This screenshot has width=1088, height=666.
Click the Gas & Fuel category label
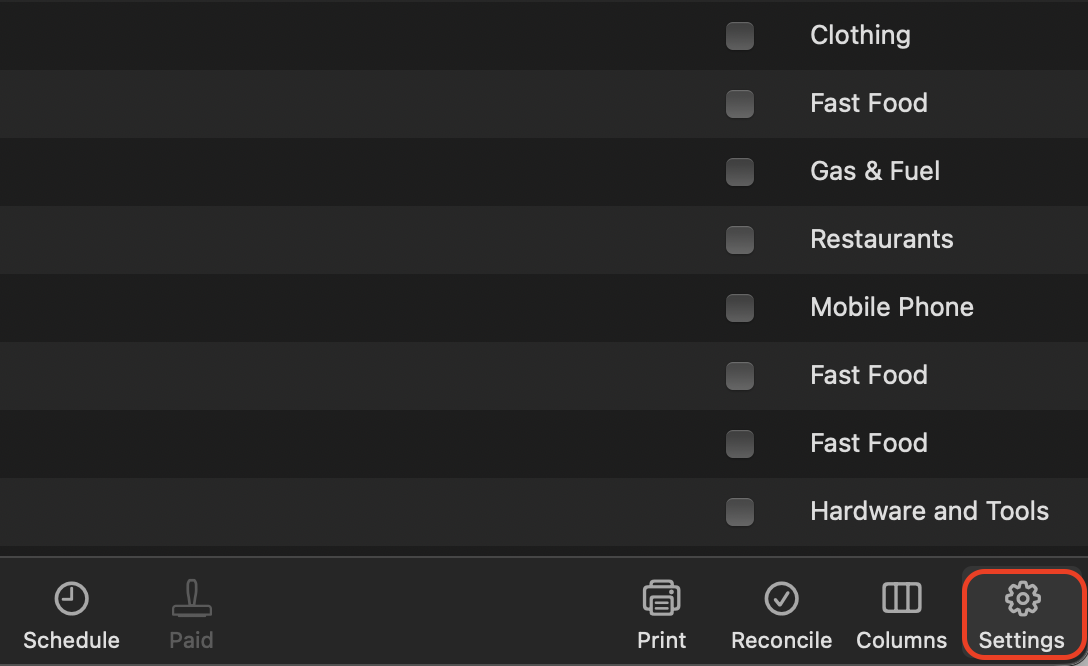(875, 172)
